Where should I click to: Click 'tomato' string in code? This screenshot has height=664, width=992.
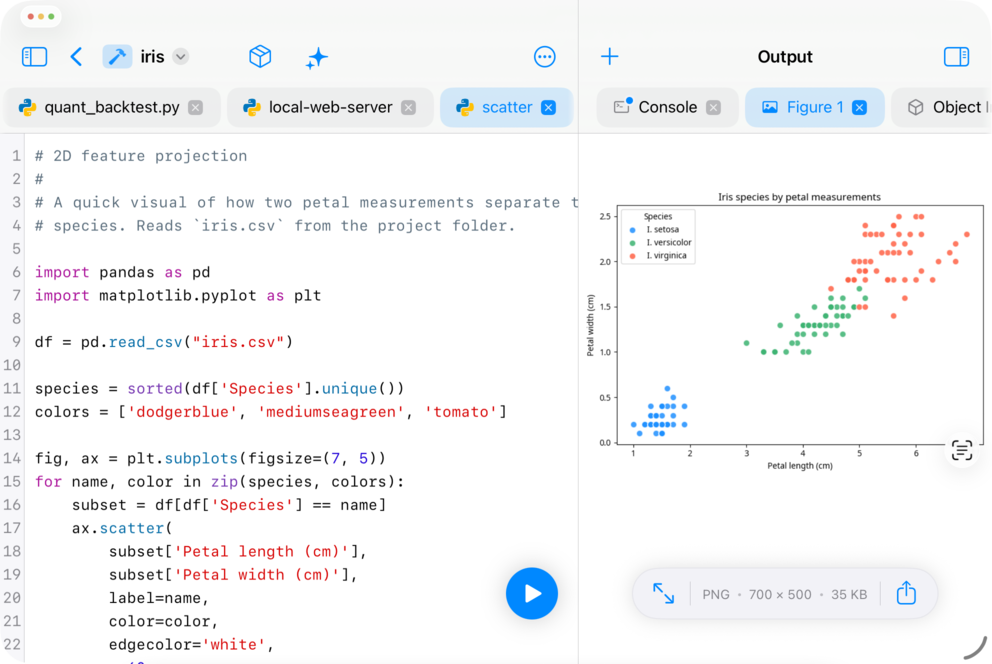pyautogui.click(x=461, y=412)
